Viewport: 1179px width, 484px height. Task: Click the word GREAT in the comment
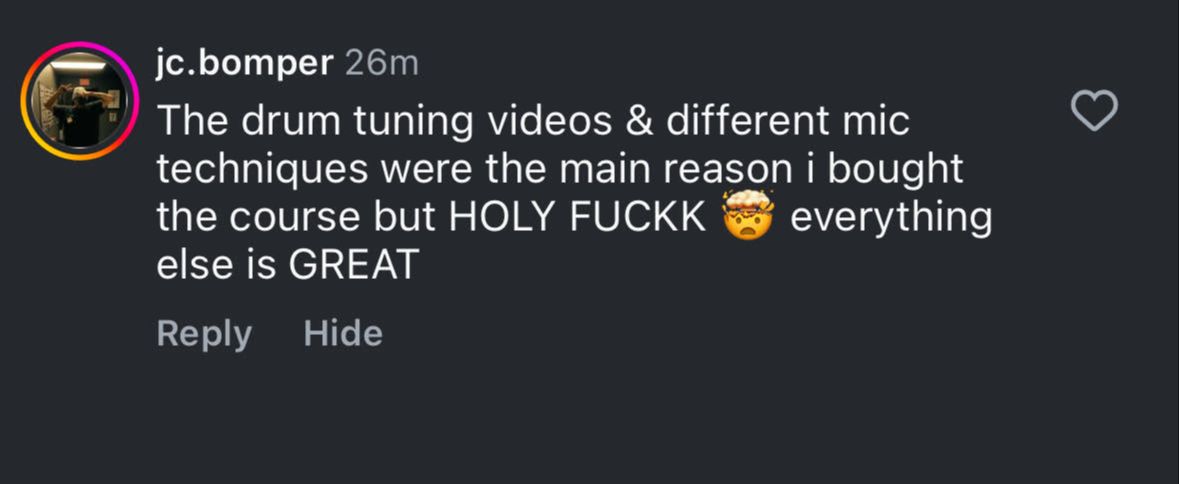coord(352,266)
